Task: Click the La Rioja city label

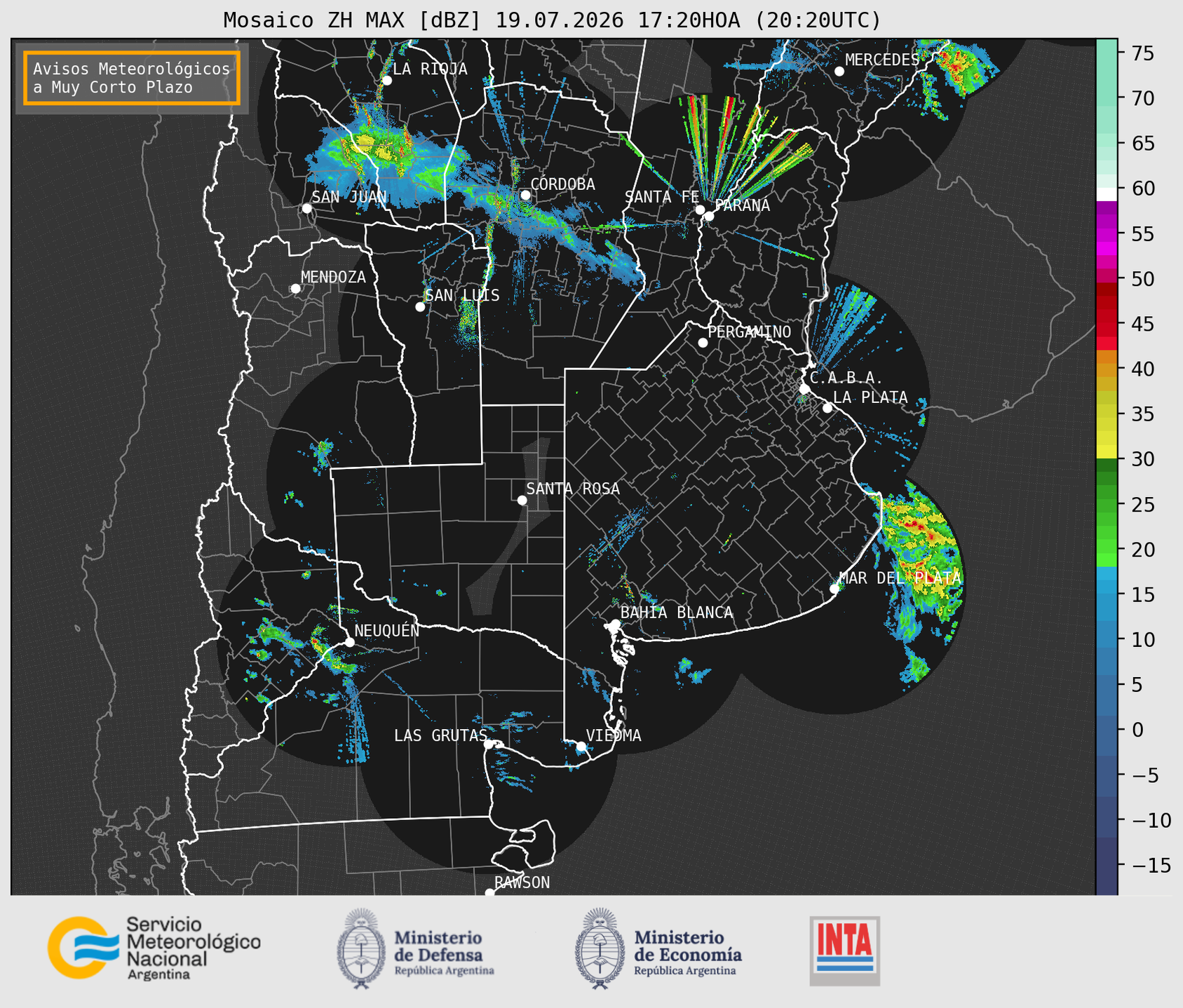Action: (430, 69)
